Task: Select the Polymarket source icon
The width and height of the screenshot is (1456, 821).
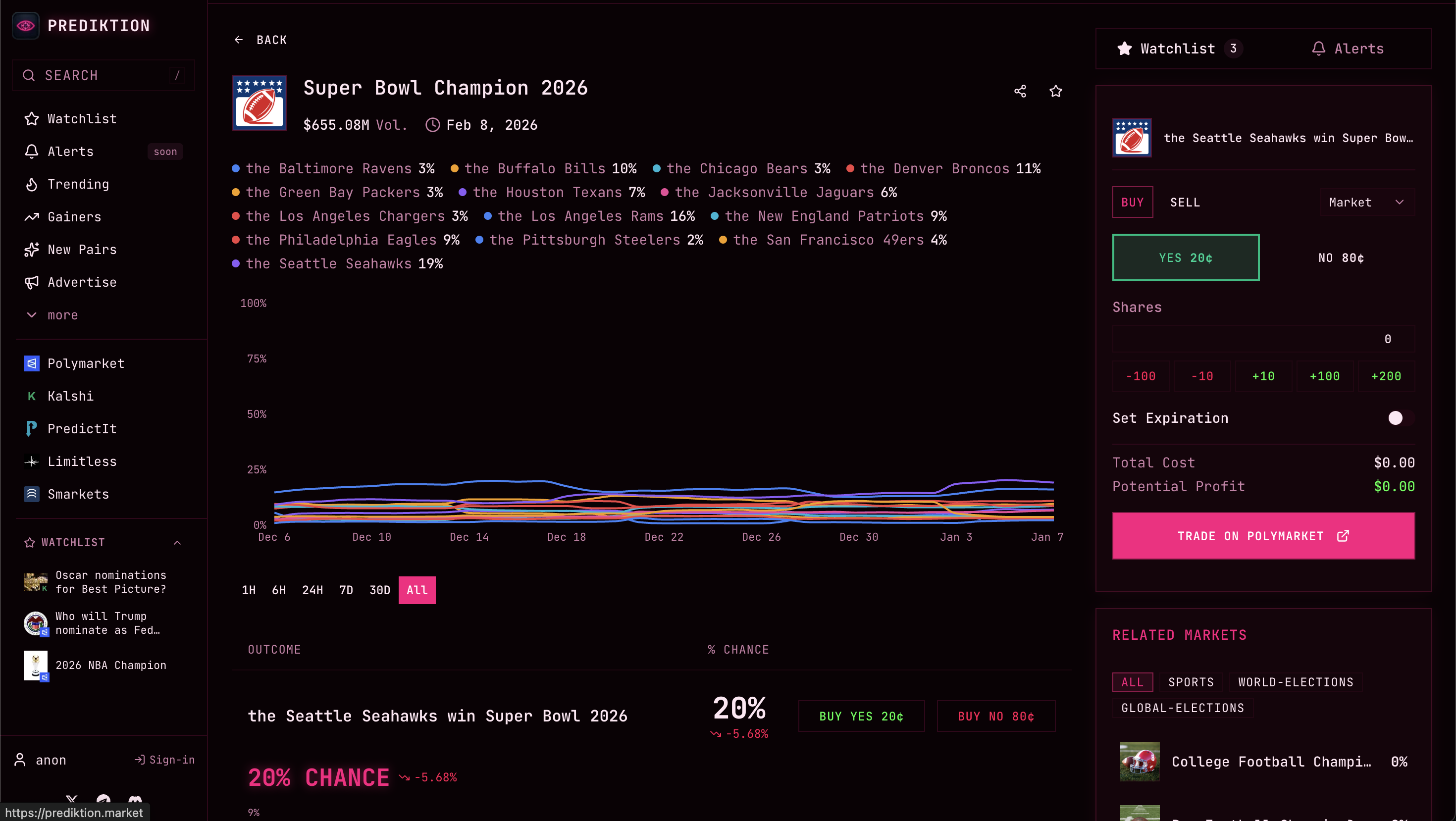Action: click(32, 363)
